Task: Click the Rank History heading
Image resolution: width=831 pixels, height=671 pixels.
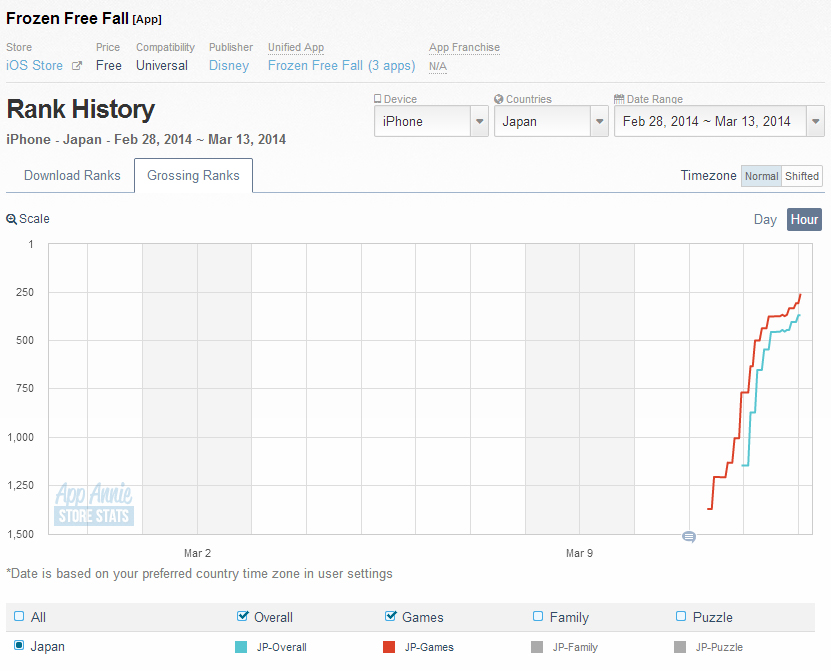Action: coord(81,109)
